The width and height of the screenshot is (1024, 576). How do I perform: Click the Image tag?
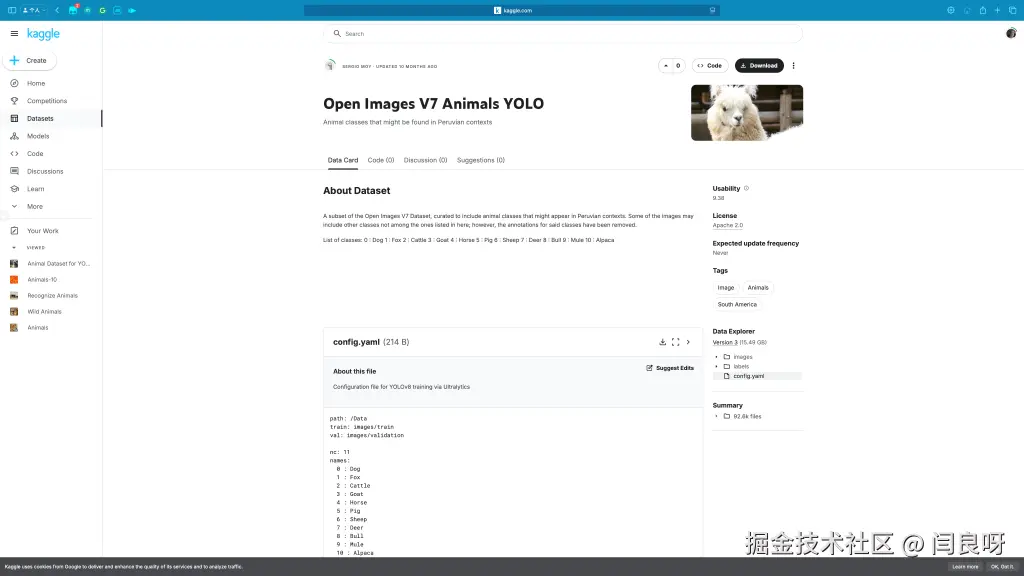[726, 287]
